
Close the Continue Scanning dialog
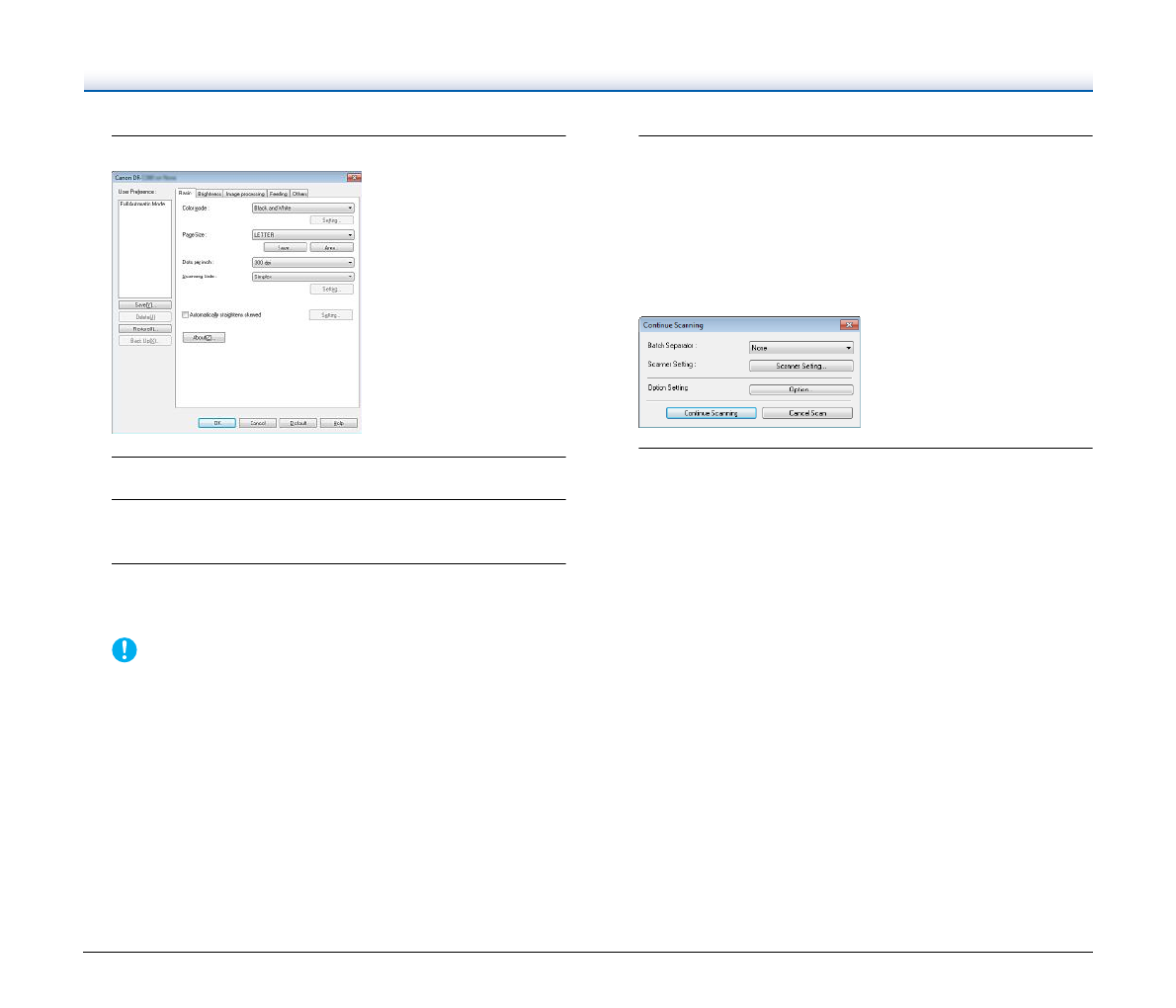pyautogui.click(x=848, y=325)
